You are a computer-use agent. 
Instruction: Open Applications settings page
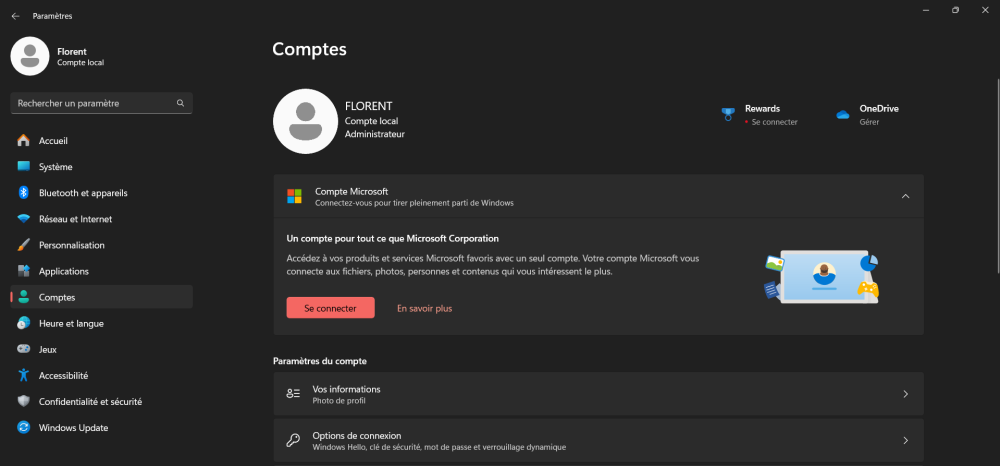click(x=101, y=271)
